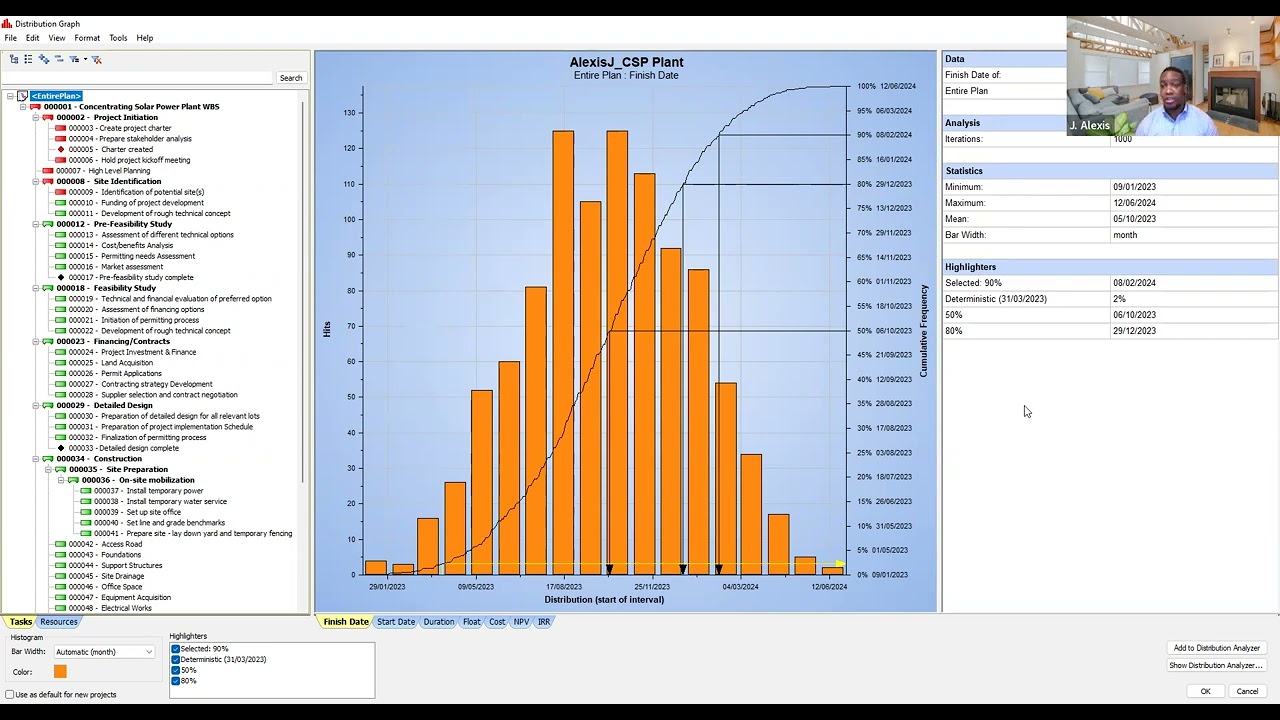Viewport: 1280px width, 720px height.
Task: Open the filter icon's dropdown arrow
Action: tap(85, 59)
